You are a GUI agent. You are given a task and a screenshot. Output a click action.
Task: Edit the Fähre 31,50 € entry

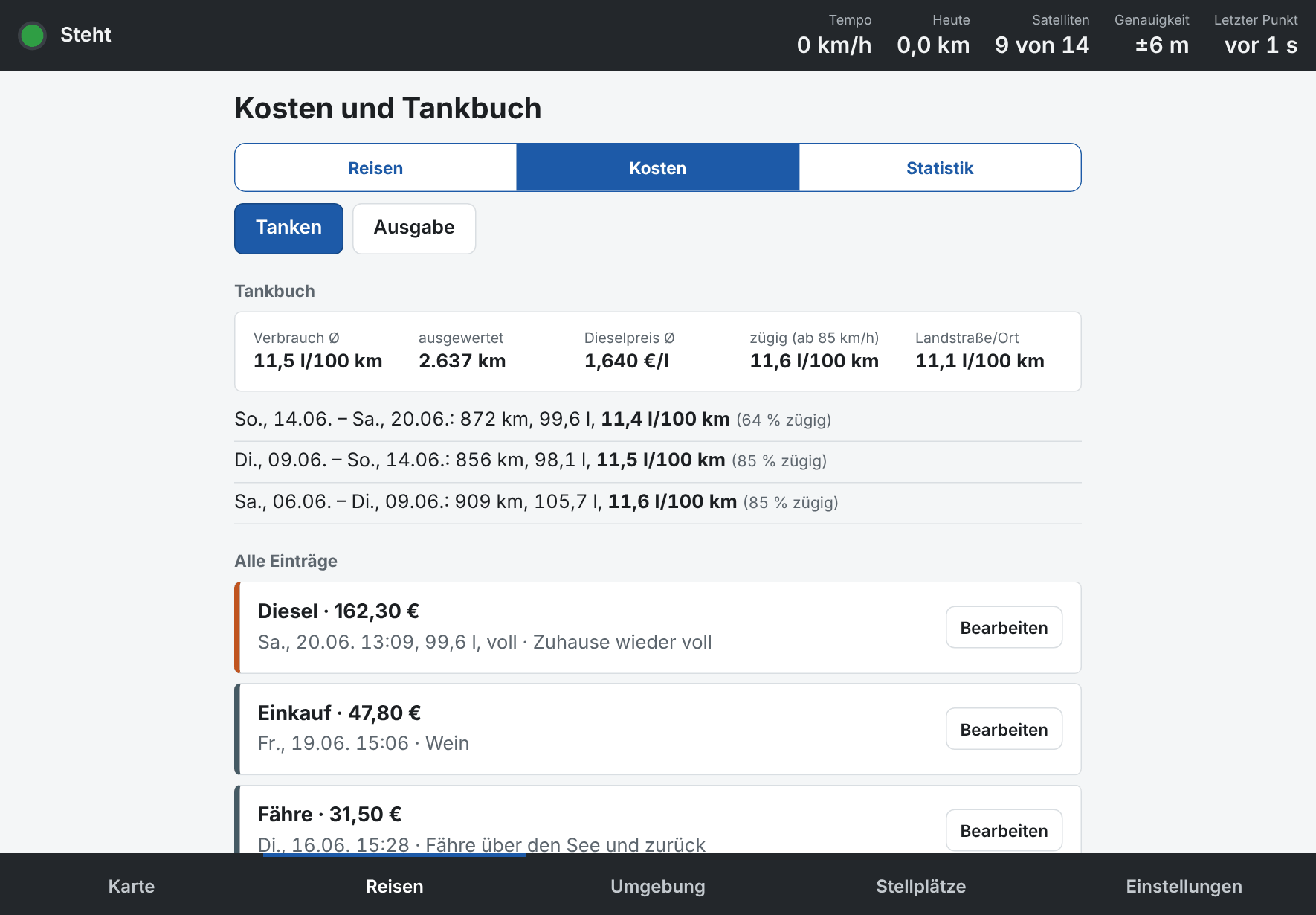1004,830
